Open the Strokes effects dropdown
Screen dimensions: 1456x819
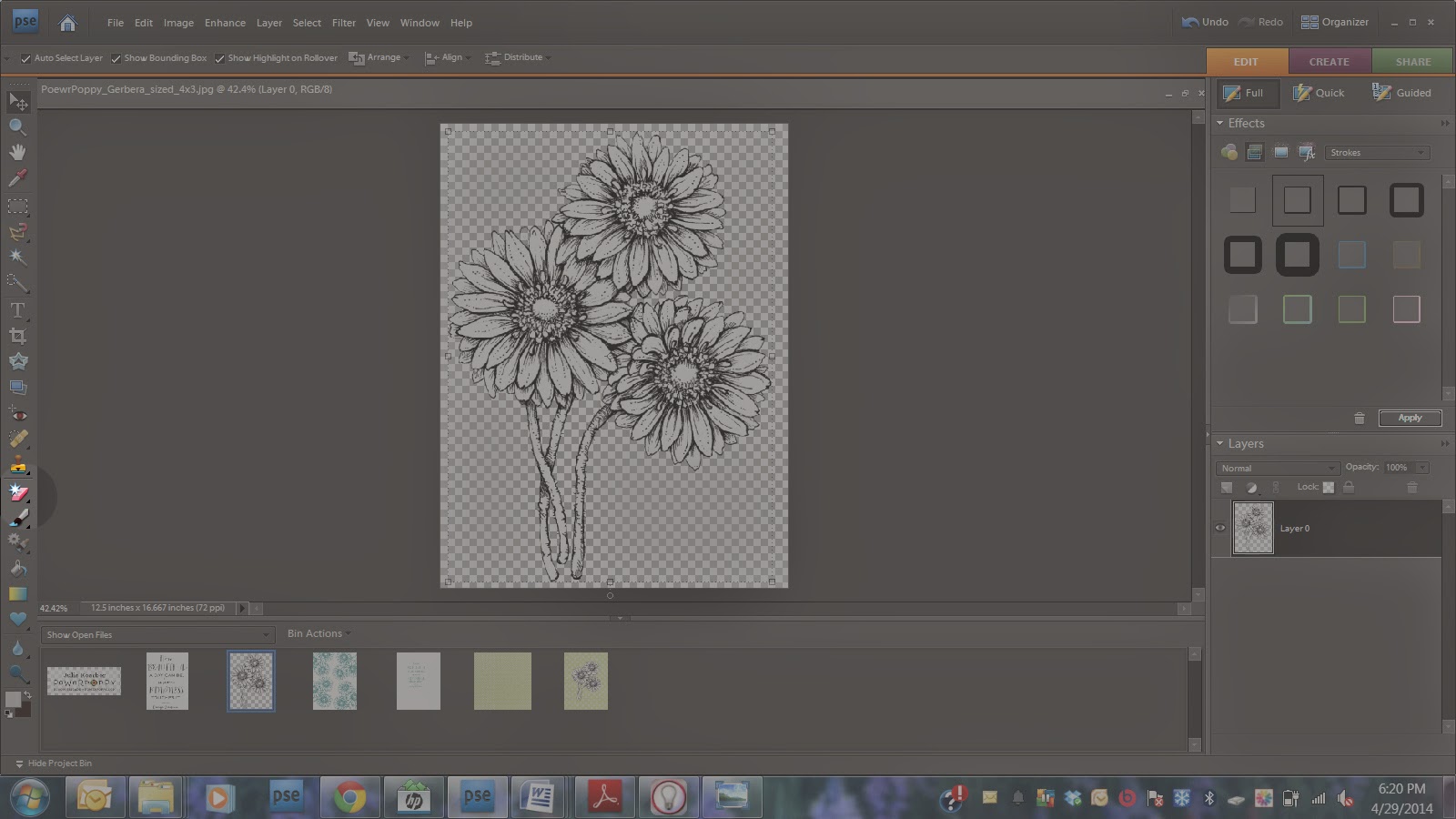point(1377,153)
